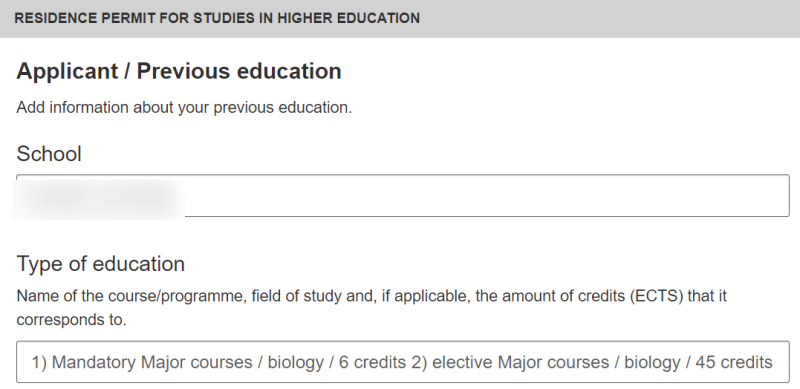800x389 pixels.
Task: Click the word Applicant in the heading
Action: 67,71
